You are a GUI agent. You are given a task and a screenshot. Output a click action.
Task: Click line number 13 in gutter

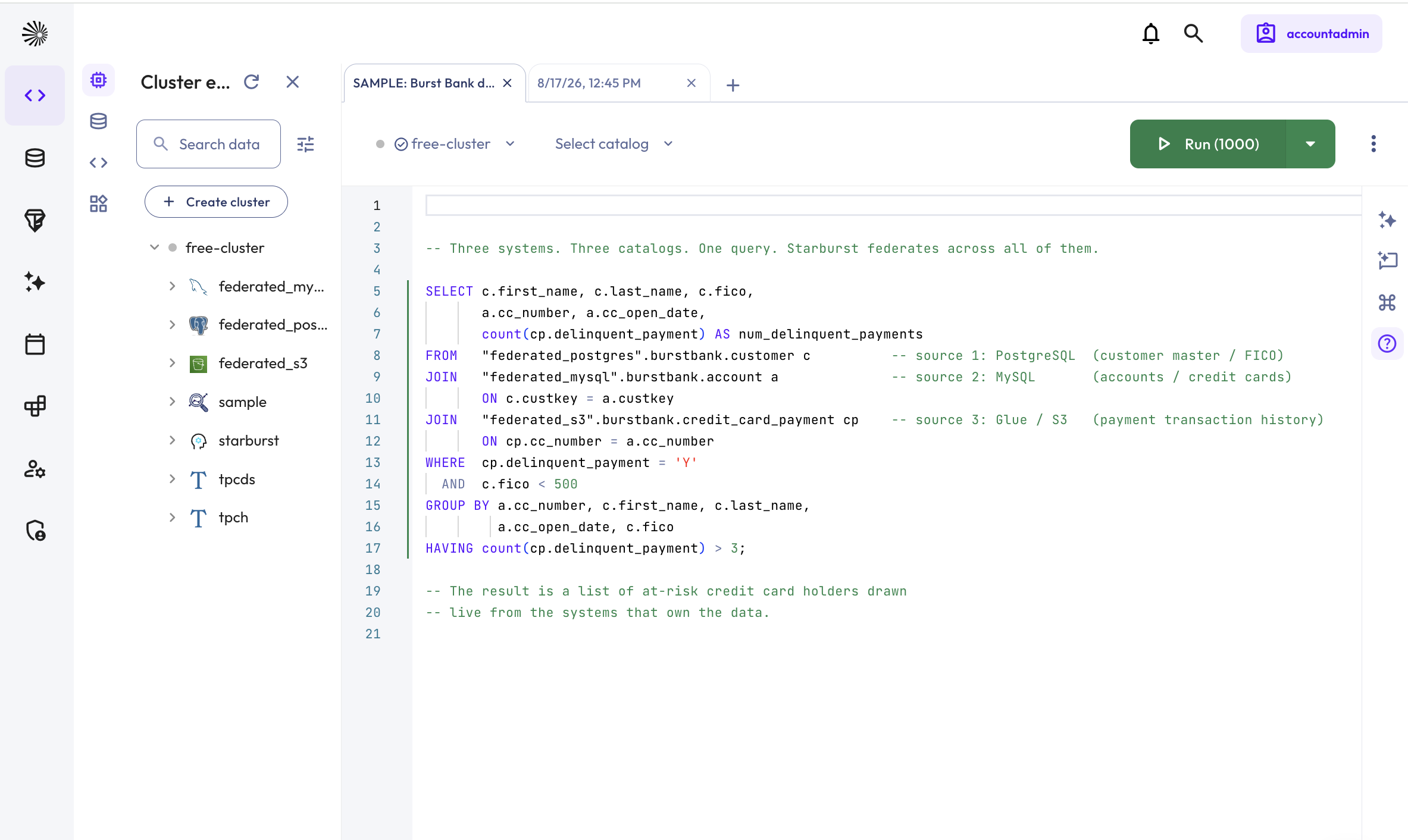tap(373, 463)
